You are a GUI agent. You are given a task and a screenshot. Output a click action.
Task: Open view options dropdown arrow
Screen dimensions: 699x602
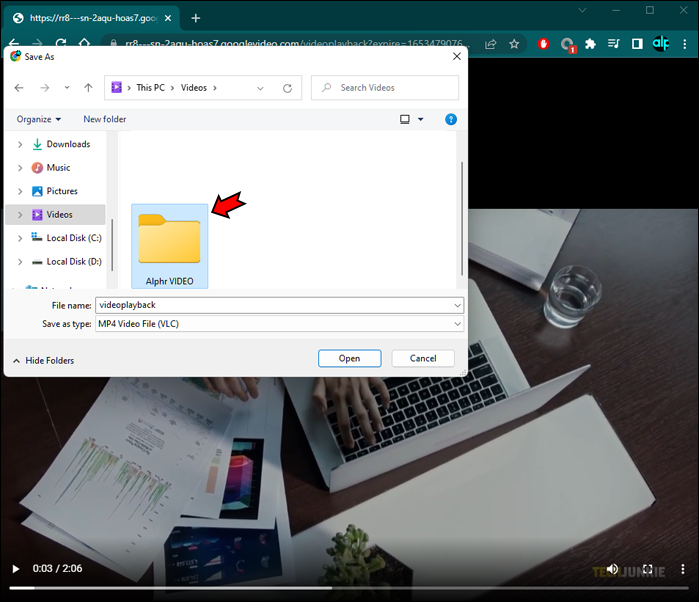(x=420, y=119)
